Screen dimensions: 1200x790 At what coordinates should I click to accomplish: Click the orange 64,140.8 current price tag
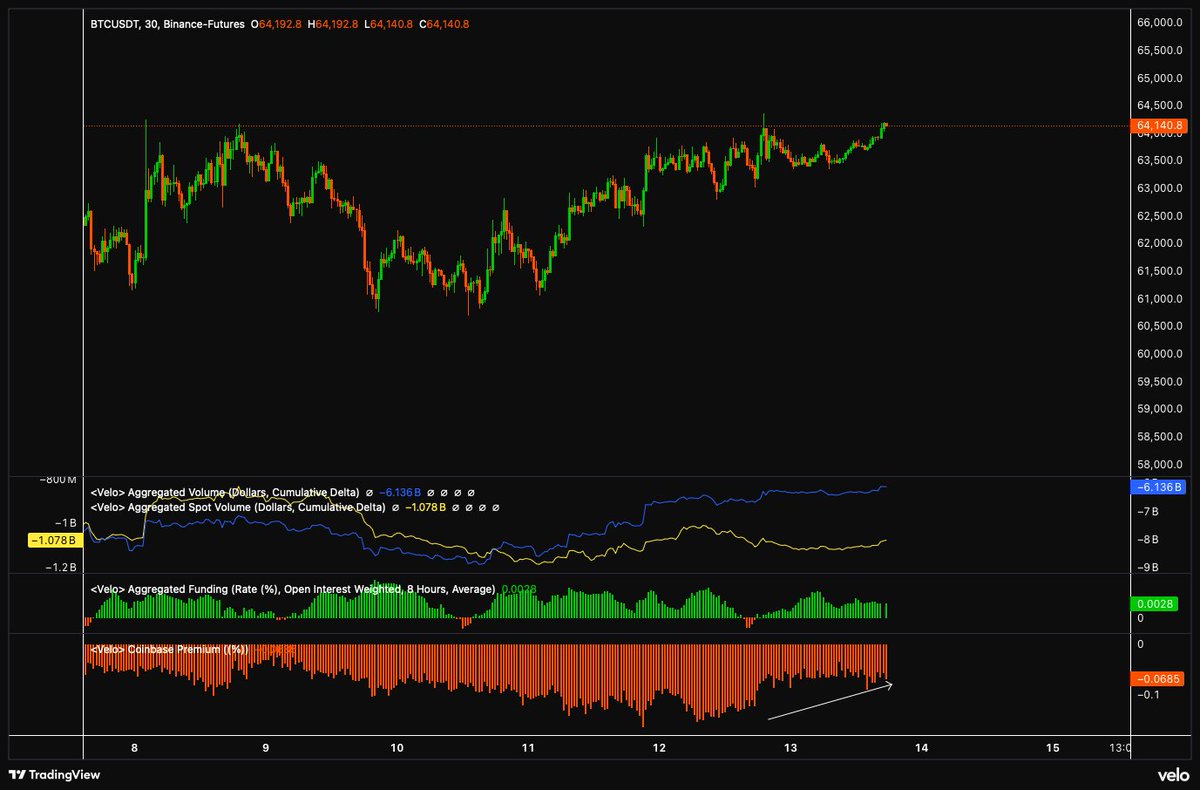tap(1158, 126)
